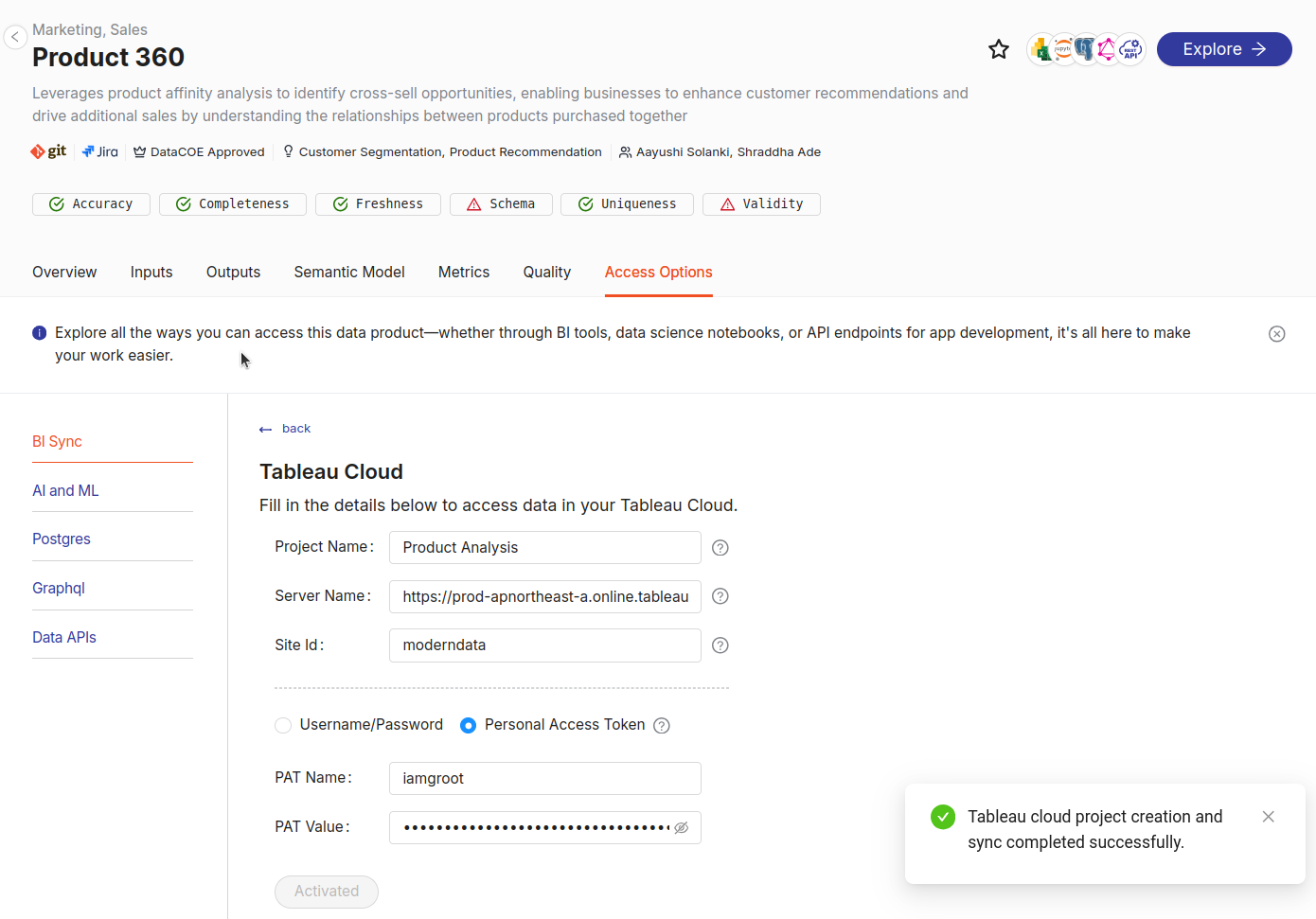Click 'Customer Segmentation, Product Recommendation' text
The width and height of the screenshot is (1316, 919).
click(x=451, y=151)
